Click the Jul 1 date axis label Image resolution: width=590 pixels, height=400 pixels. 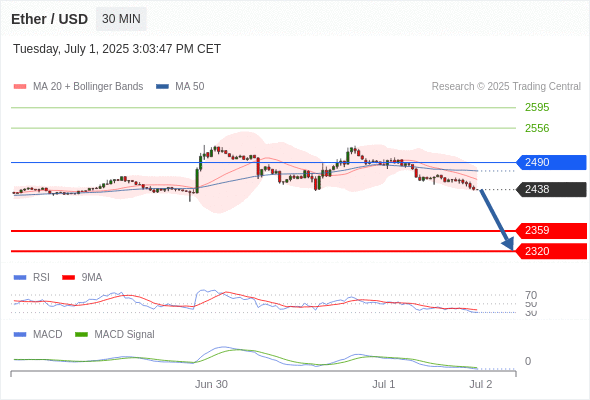[383, 384]
